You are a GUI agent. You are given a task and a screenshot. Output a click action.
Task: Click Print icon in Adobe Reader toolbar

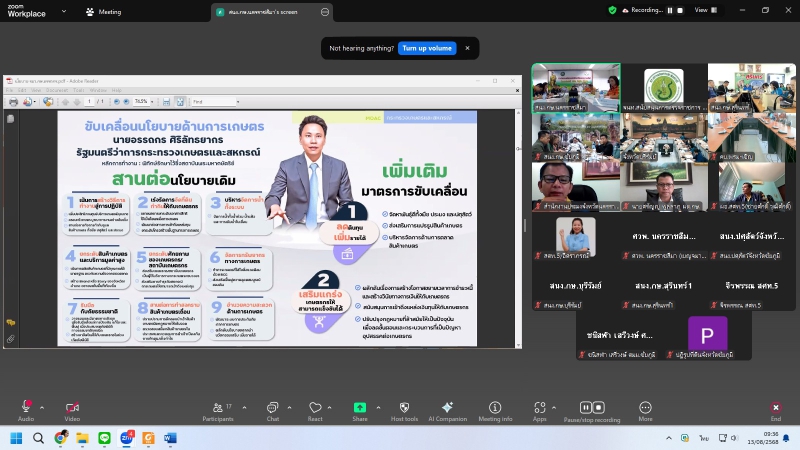pyautogui.click(x=13, y=102)
